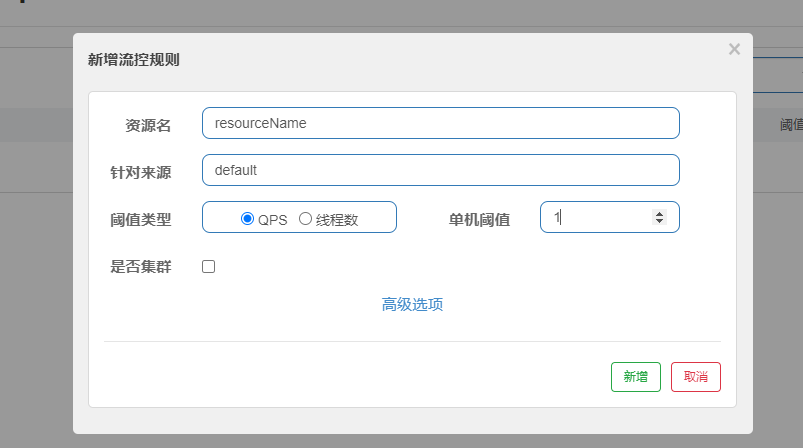
Task: Expand the 高级选项 section
Action: pos(412,304)
